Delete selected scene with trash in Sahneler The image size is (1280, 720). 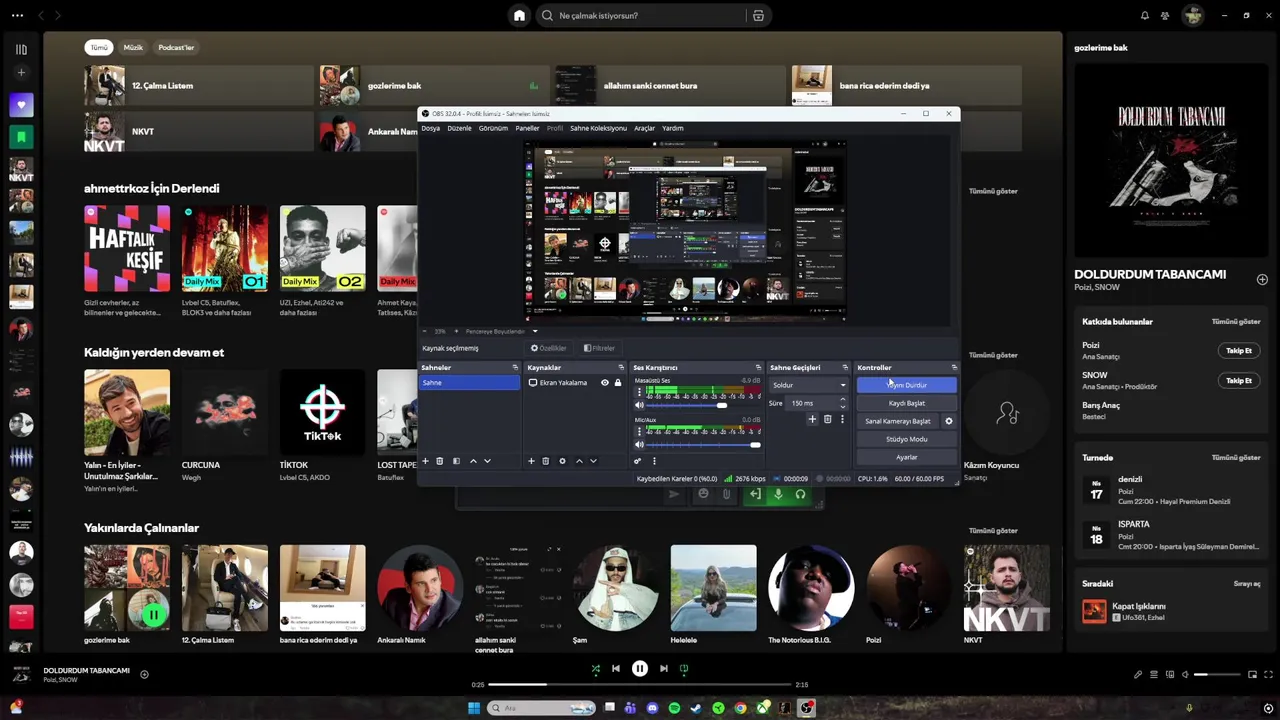click(x=439, y=461)
